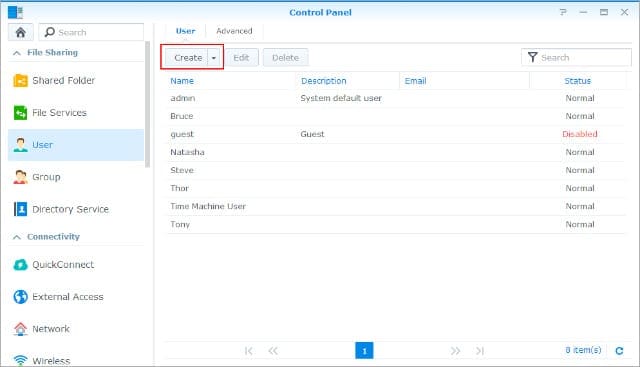Collapse the File Sharing section
Image resolution: width=640 pixels, height=367 pixels.
[x=17, y=53]
